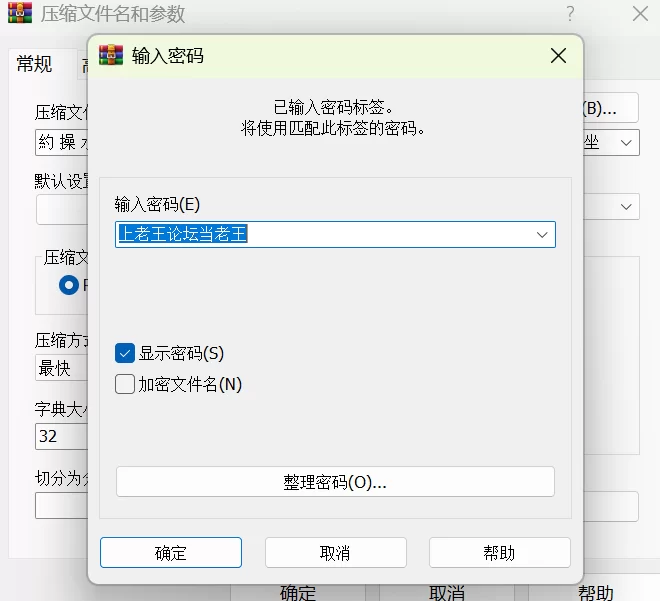This screenshot has width=660, height=601.
Task: Uncheck the 显示密码(S) checkbox
Action: pos(125,353)
